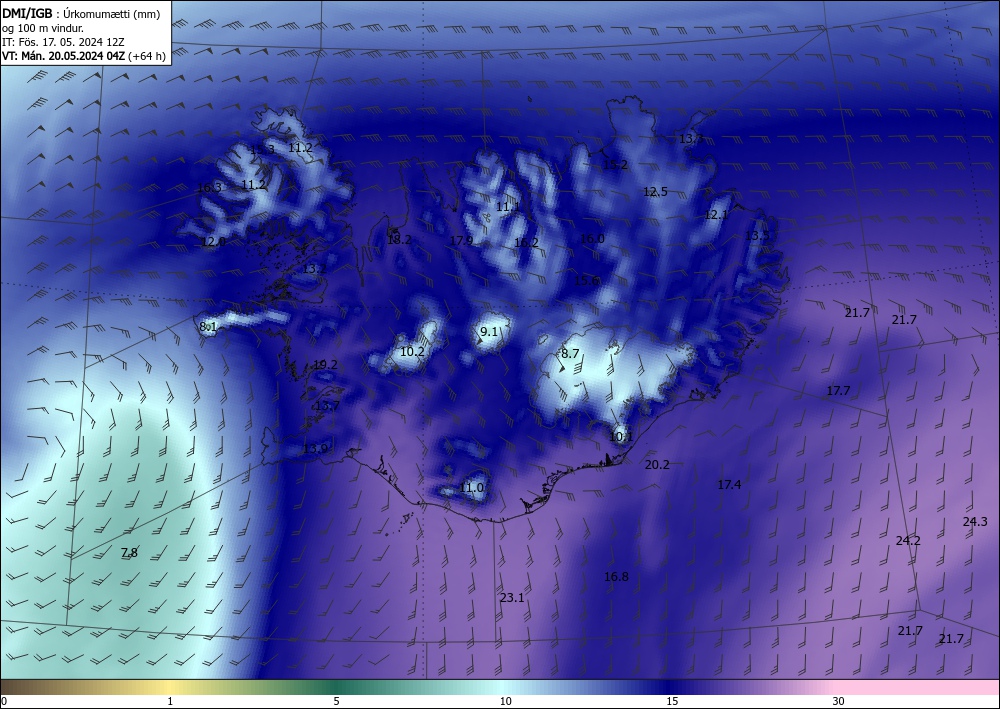Click the 17.4 value on the map
The height and width of the screenshot is (709, 1000).
[729, 485]
